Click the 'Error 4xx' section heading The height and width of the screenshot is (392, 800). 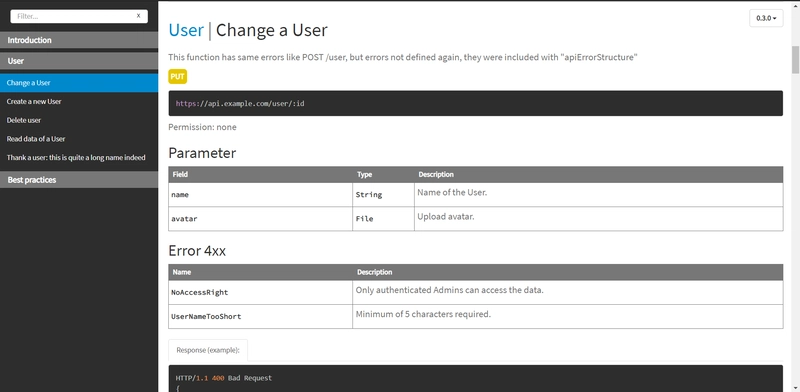coord(197,251)
